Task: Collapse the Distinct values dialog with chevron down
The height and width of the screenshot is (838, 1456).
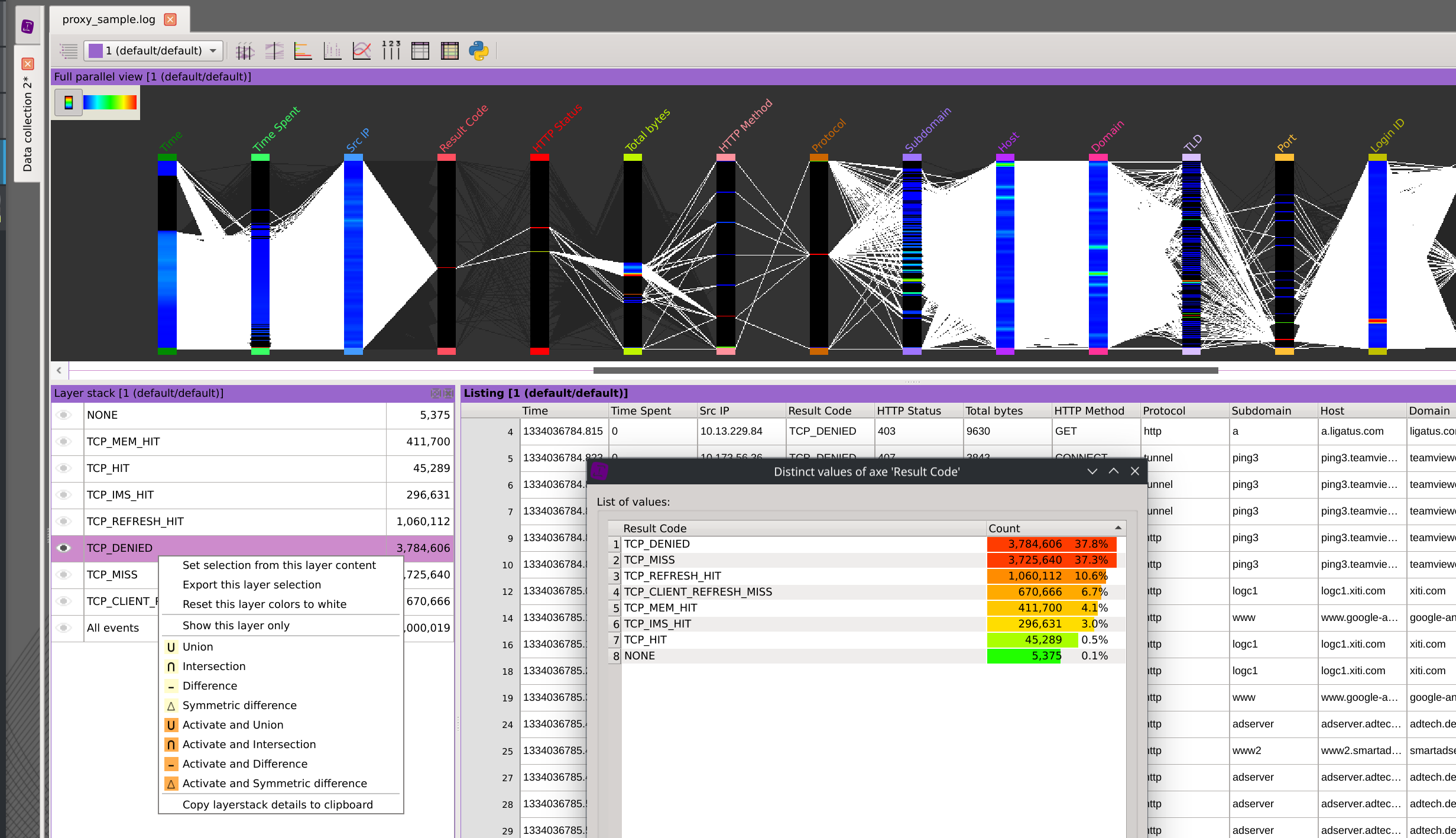Action: pos(1092,471)
